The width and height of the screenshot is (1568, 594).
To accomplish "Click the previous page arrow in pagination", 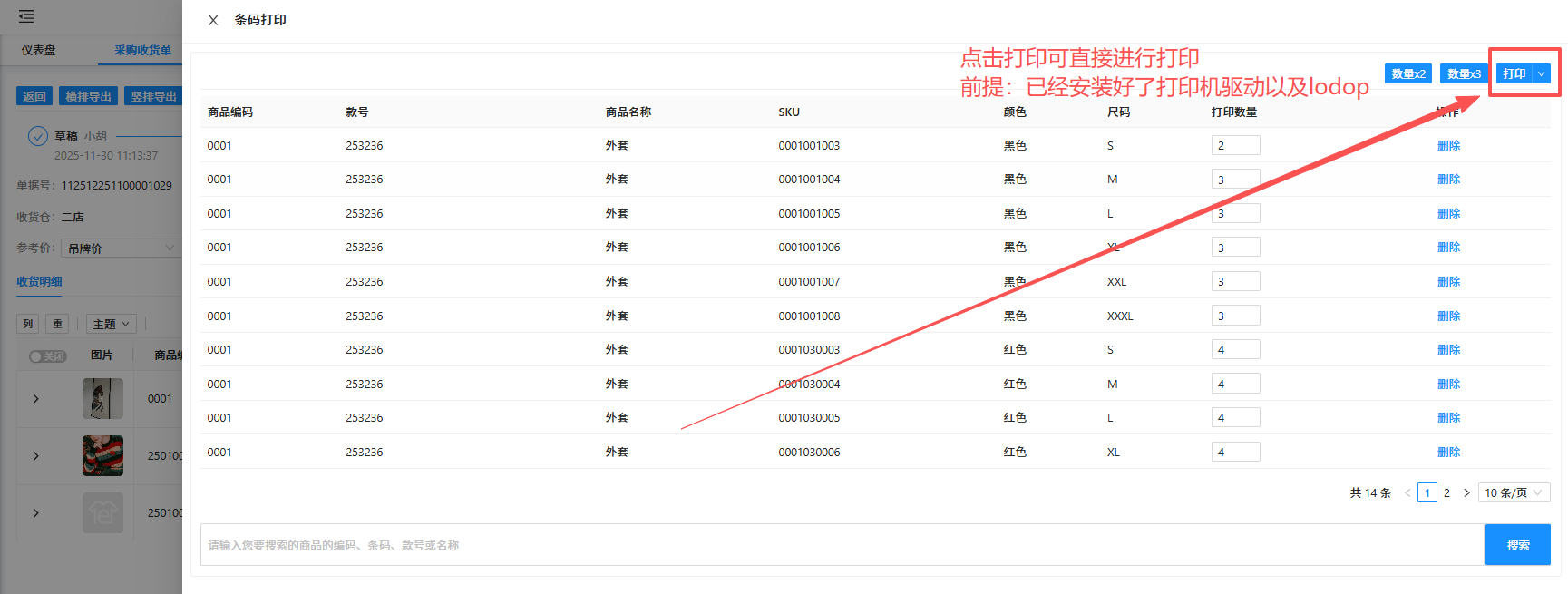I will (x=1407, y=492).
